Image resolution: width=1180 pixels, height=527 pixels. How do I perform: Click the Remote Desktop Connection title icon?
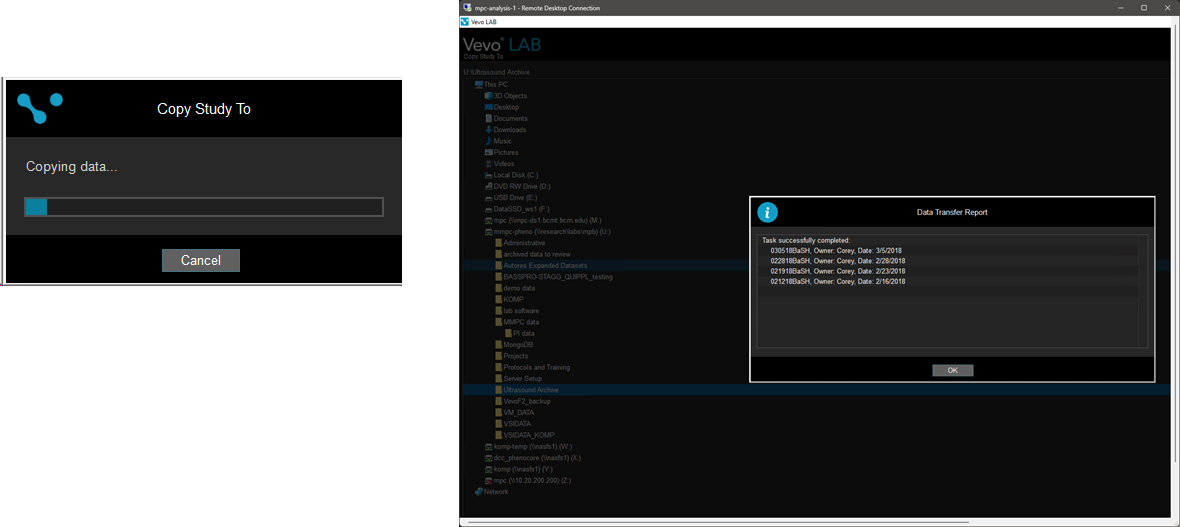pyautogui.click(x=467, y=8)
